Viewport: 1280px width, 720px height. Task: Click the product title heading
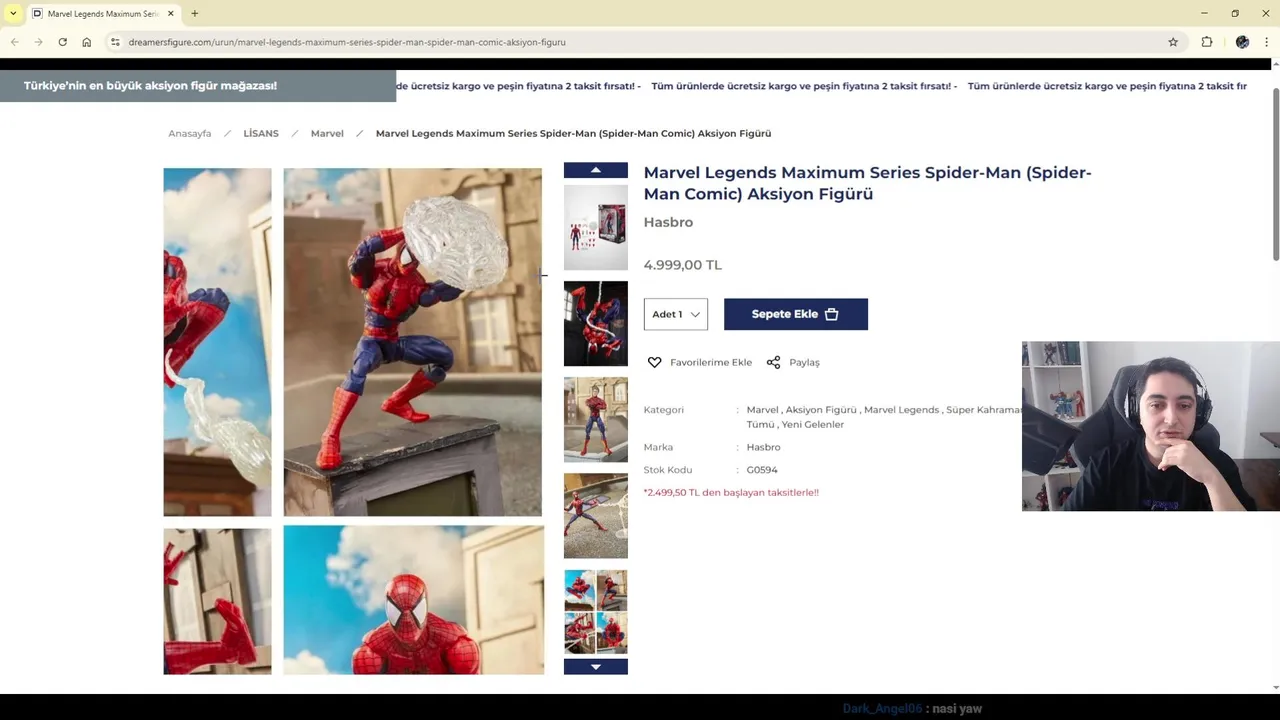pyautogui.click(x=867, y=183)
